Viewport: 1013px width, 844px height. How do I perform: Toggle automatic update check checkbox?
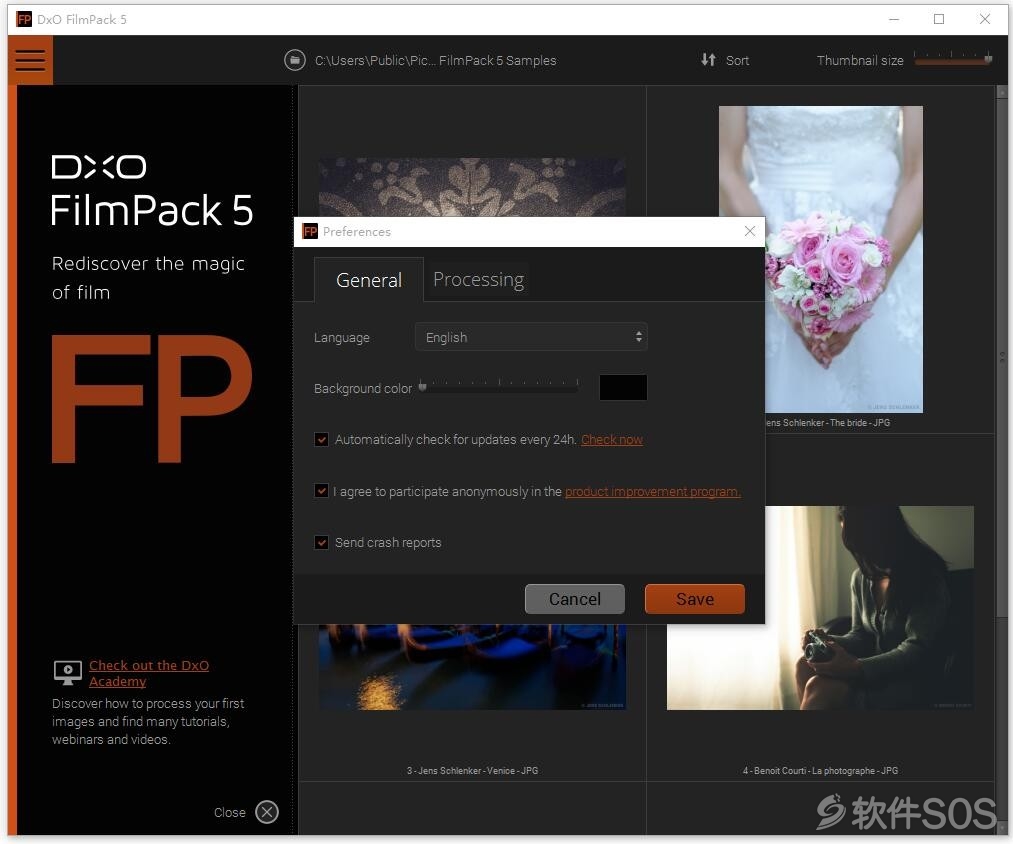pyautogui.click(x=321, y=439)
